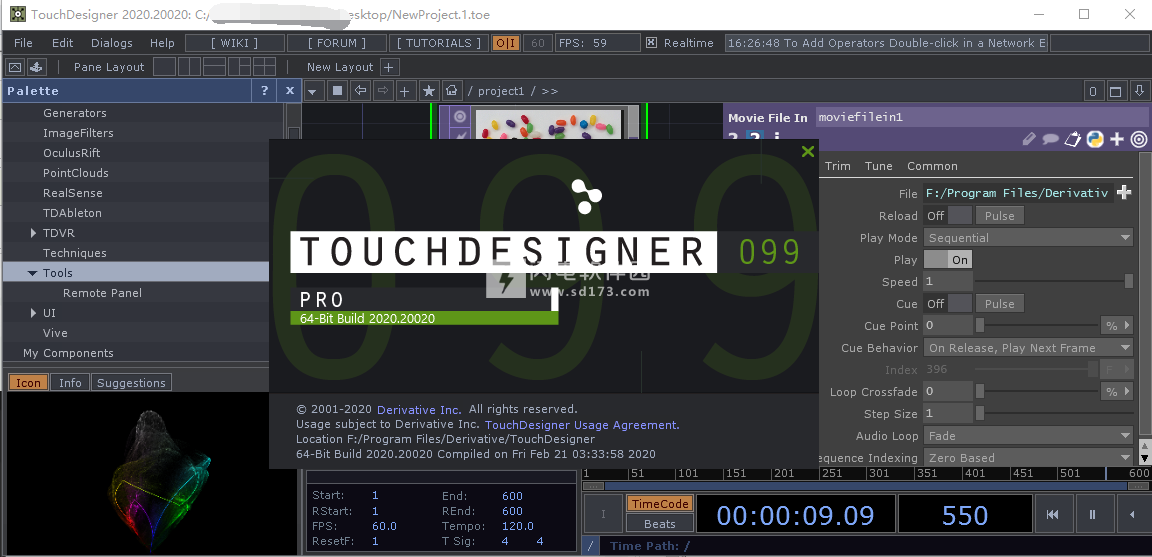Maximize pane icon at top right
The image size is (1152, 557).
[1115, 91]
